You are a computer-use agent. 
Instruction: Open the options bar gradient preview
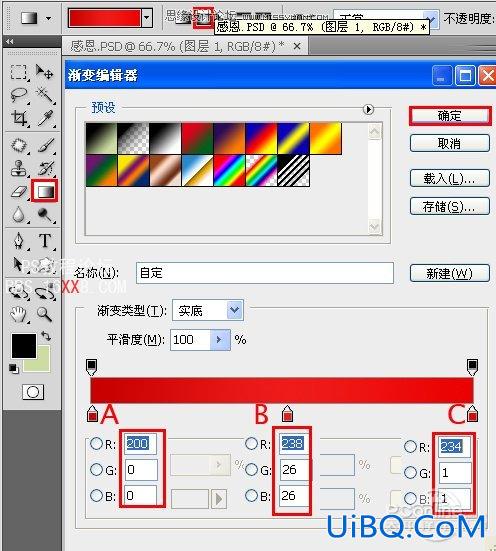coord(104,18)
